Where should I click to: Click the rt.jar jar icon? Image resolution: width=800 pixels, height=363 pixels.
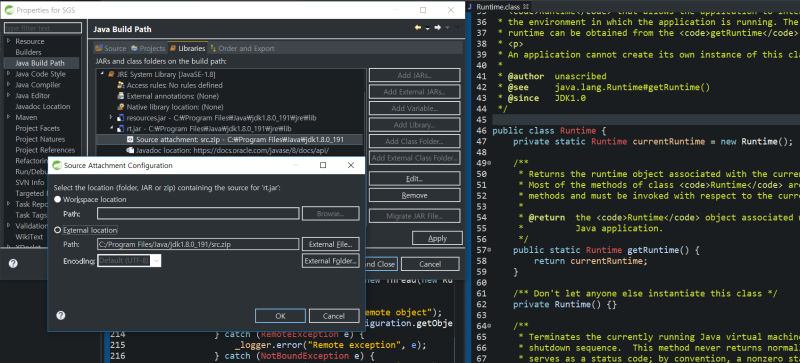click(x=121, y=128)
